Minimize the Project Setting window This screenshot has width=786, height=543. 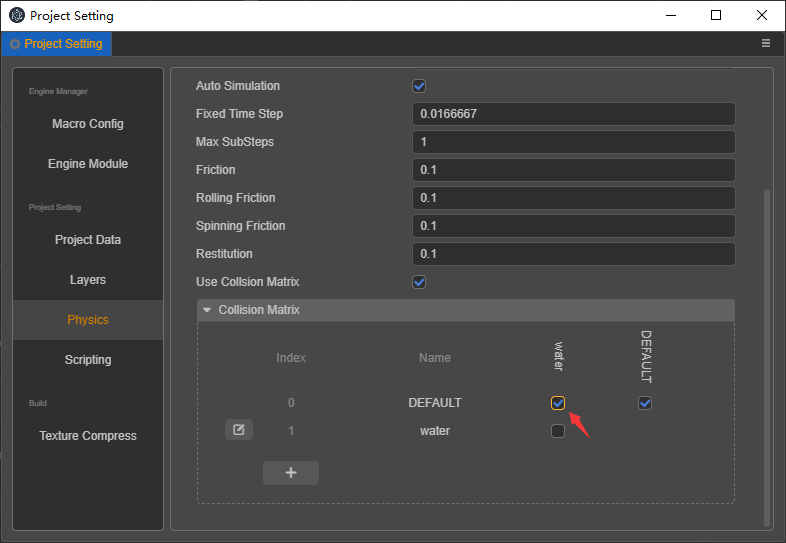pyautogui.click(x=671, y=15)
